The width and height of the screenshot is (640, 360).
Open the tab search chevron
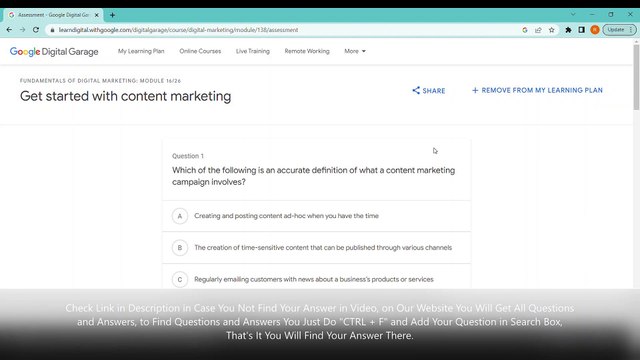coord(573,14)
